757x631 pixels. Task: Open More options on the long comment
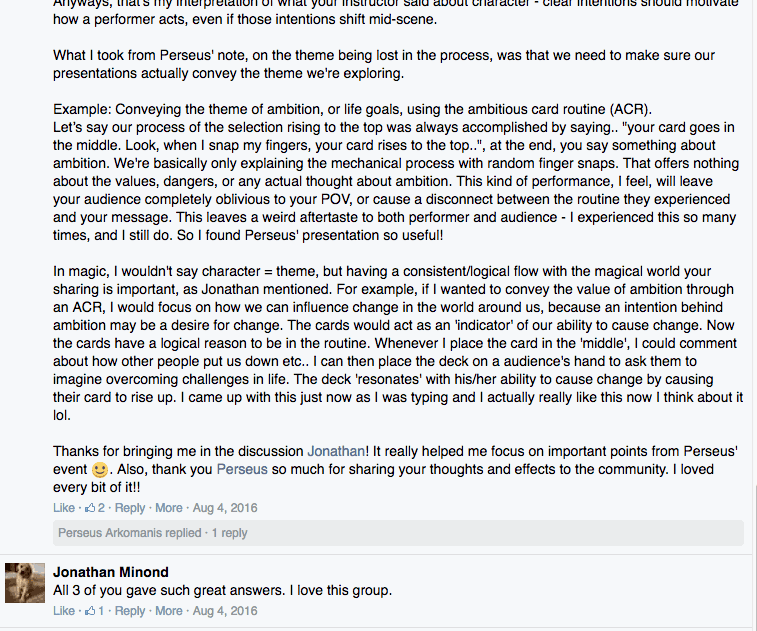click(168, 508)
